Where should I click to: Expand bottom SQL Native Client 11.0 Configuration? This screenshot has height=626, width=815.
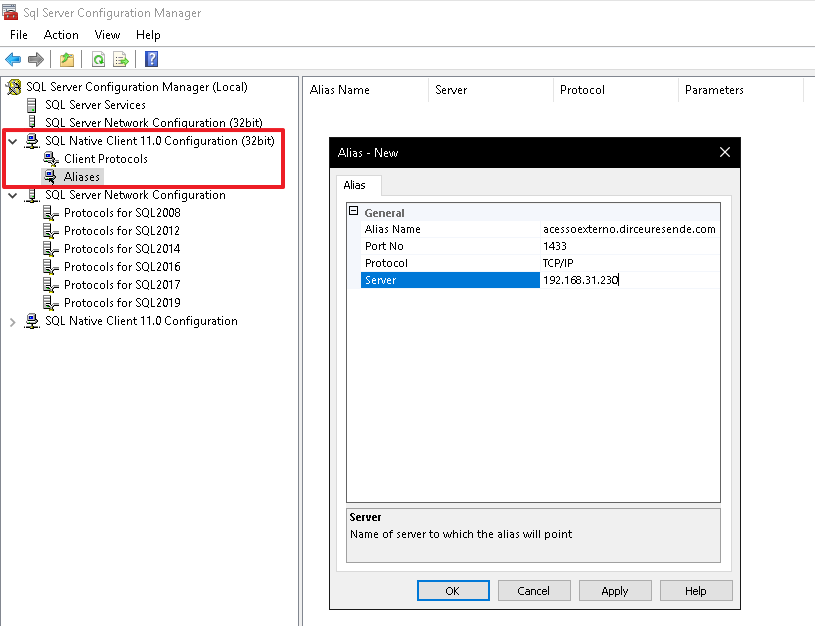(13, 322)
